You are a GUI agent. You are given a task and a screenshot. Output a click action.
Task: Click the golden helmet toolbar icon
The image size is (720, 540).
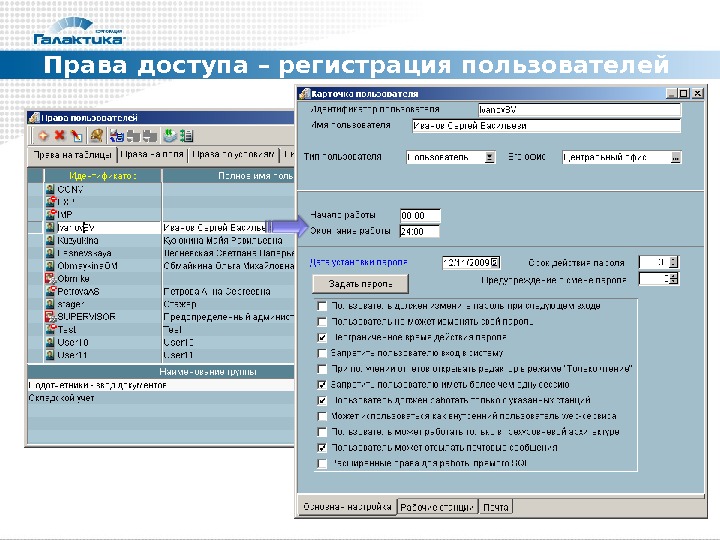click(x=96, y=136)
